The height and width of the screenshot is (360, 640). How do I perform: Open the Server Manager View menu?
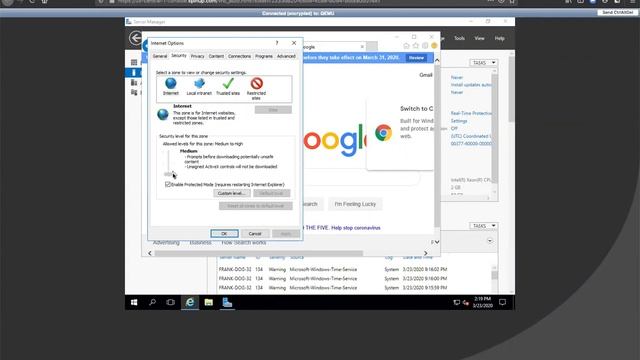[x=479, y=38]
